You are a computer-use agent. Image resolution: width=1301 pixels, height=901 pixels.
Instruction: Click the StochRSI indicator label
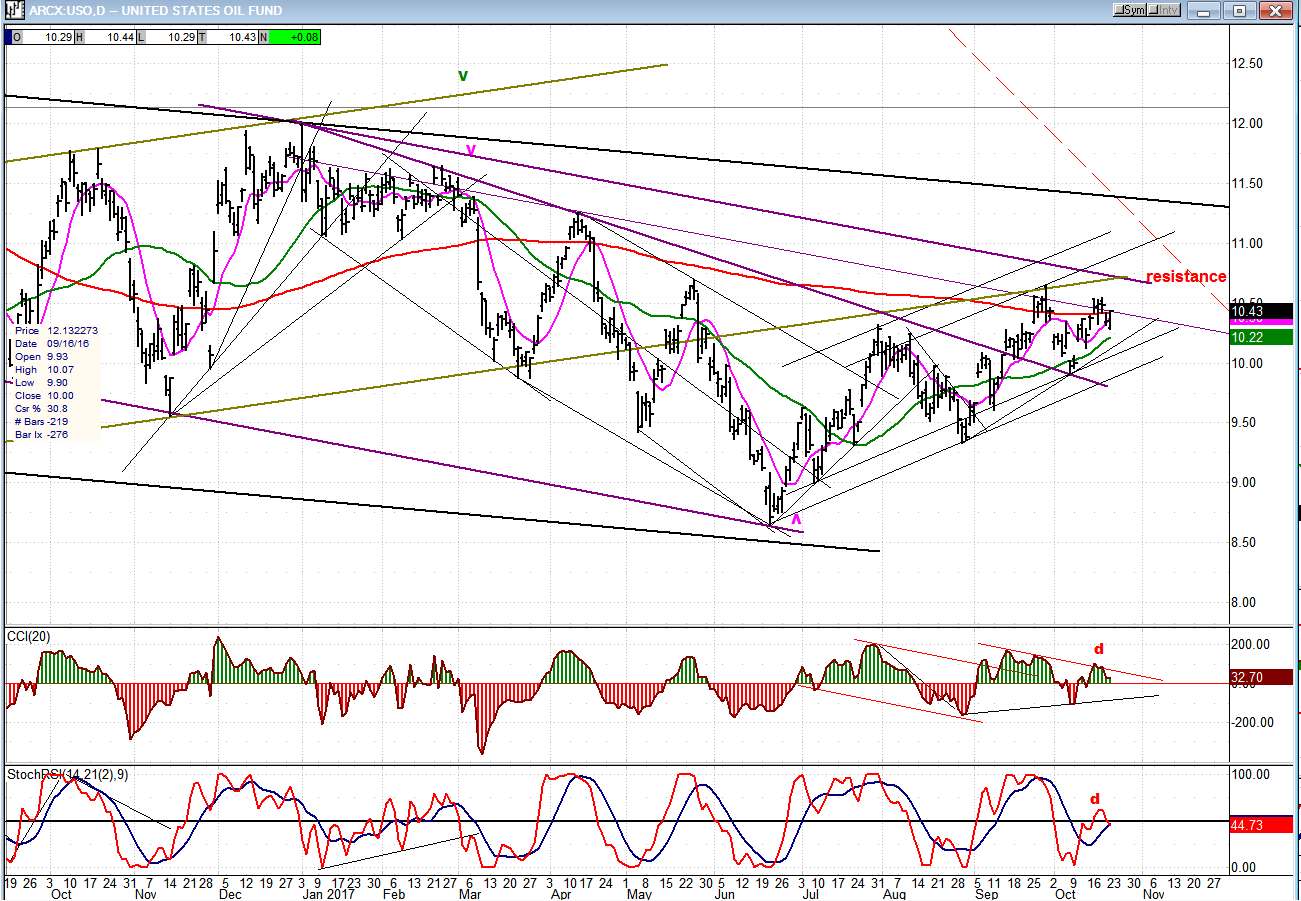pyautogui.click(x=67, y=774)
